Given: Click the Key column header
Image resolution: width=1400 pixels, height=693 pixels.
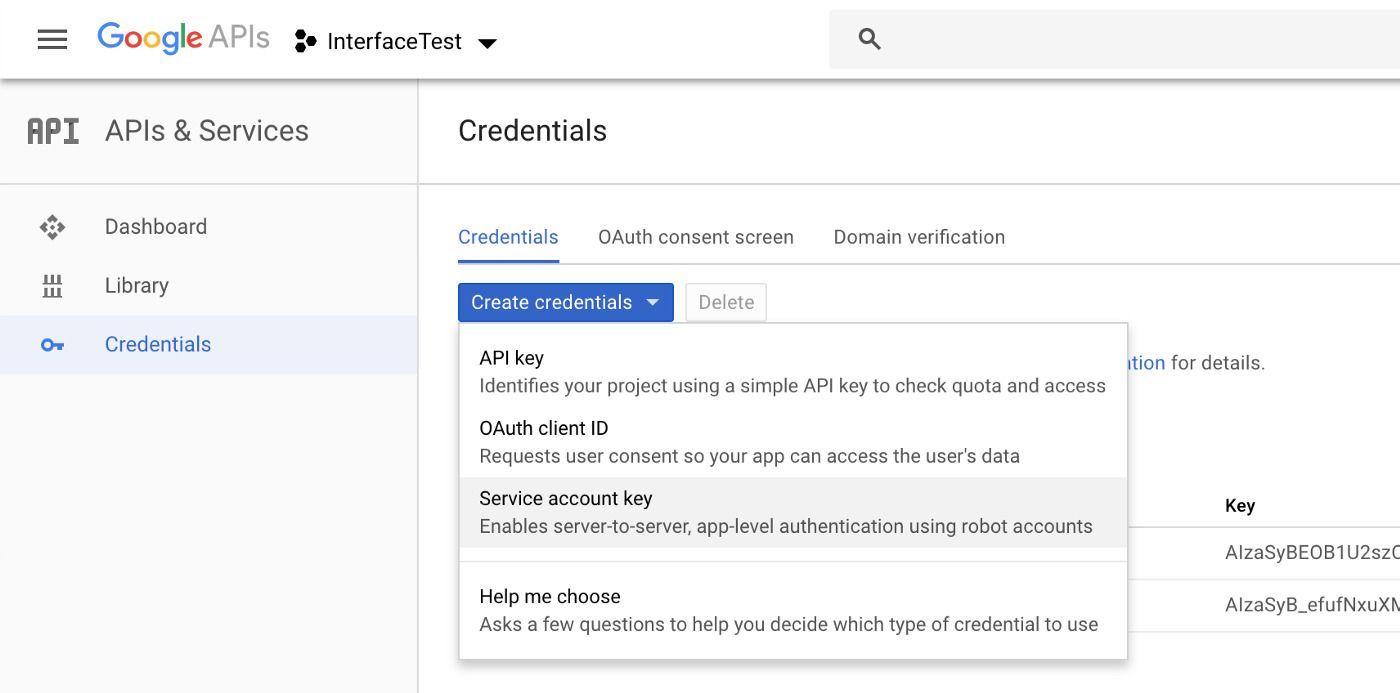Looking at the screenshot, I should tap(1240, 506).
